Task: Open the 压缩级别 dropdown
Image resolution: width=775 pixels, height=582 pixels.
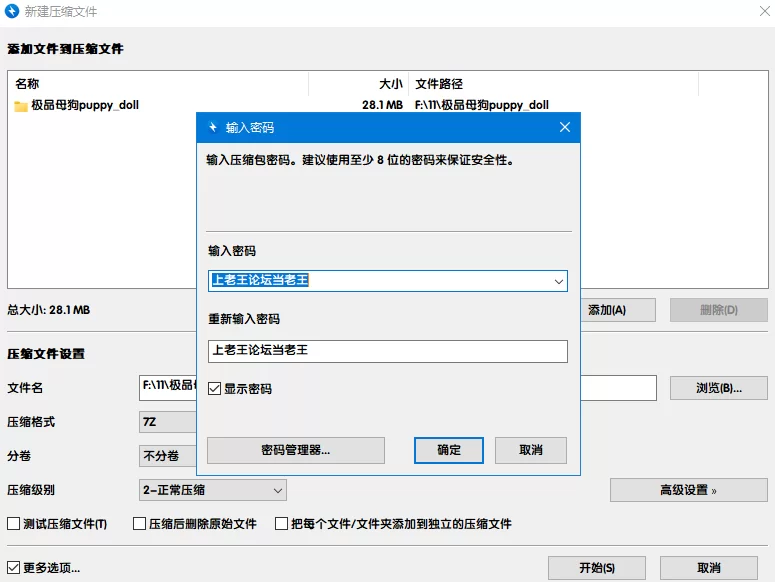Action: 213,490
